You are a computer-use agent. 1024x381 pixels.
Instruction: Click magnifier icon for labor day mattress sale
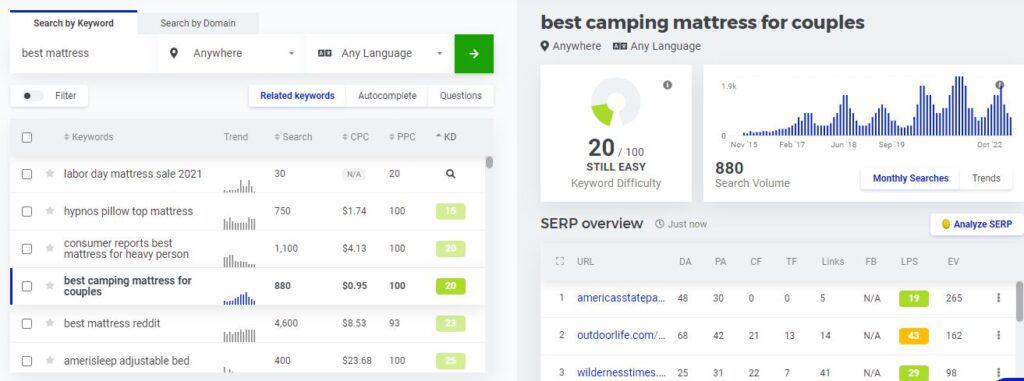tap(450, 174)
